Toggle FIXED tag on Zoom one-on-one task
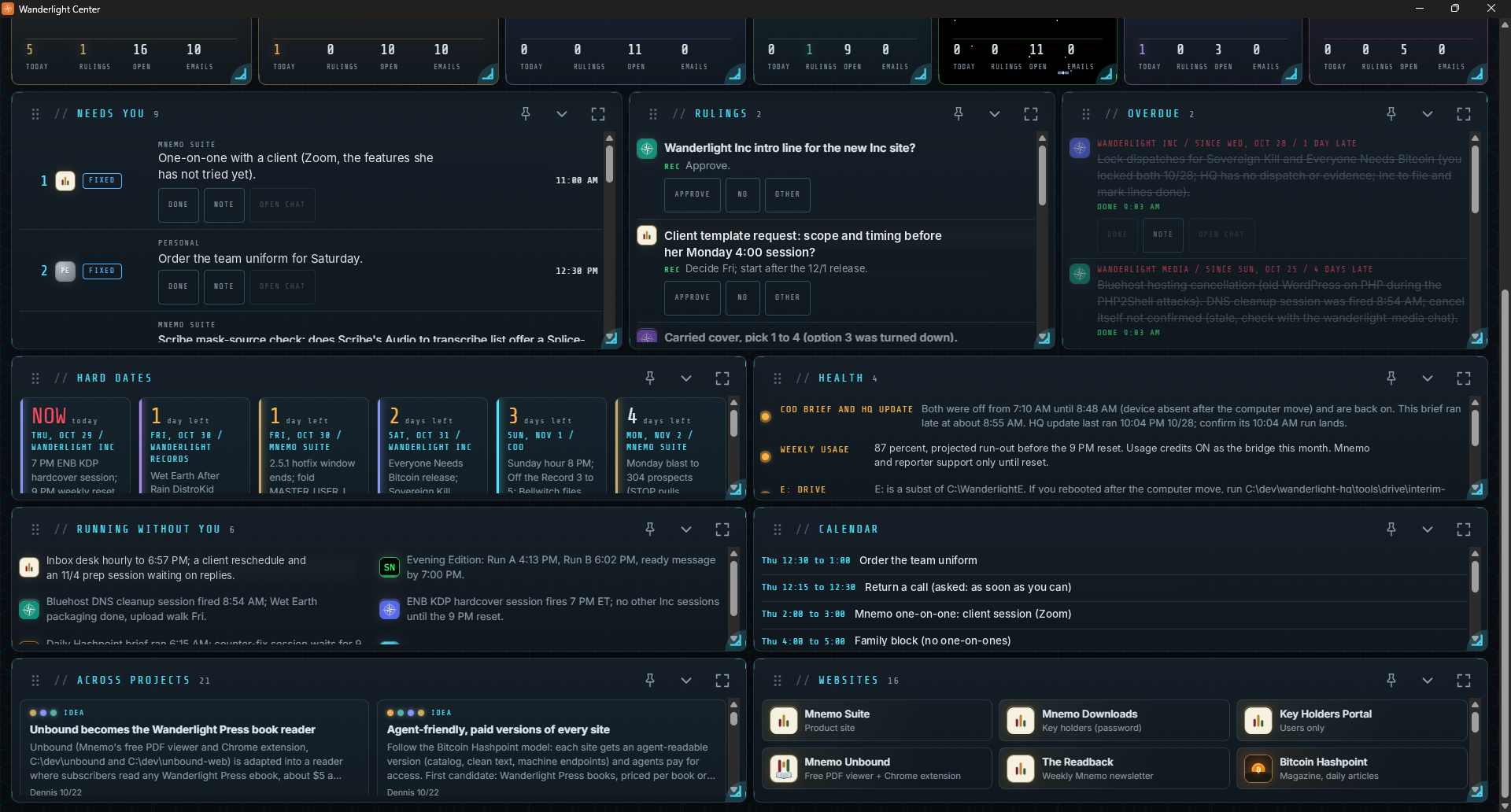The height and width of the screenshot is (812, 1511). coord(102,180)
